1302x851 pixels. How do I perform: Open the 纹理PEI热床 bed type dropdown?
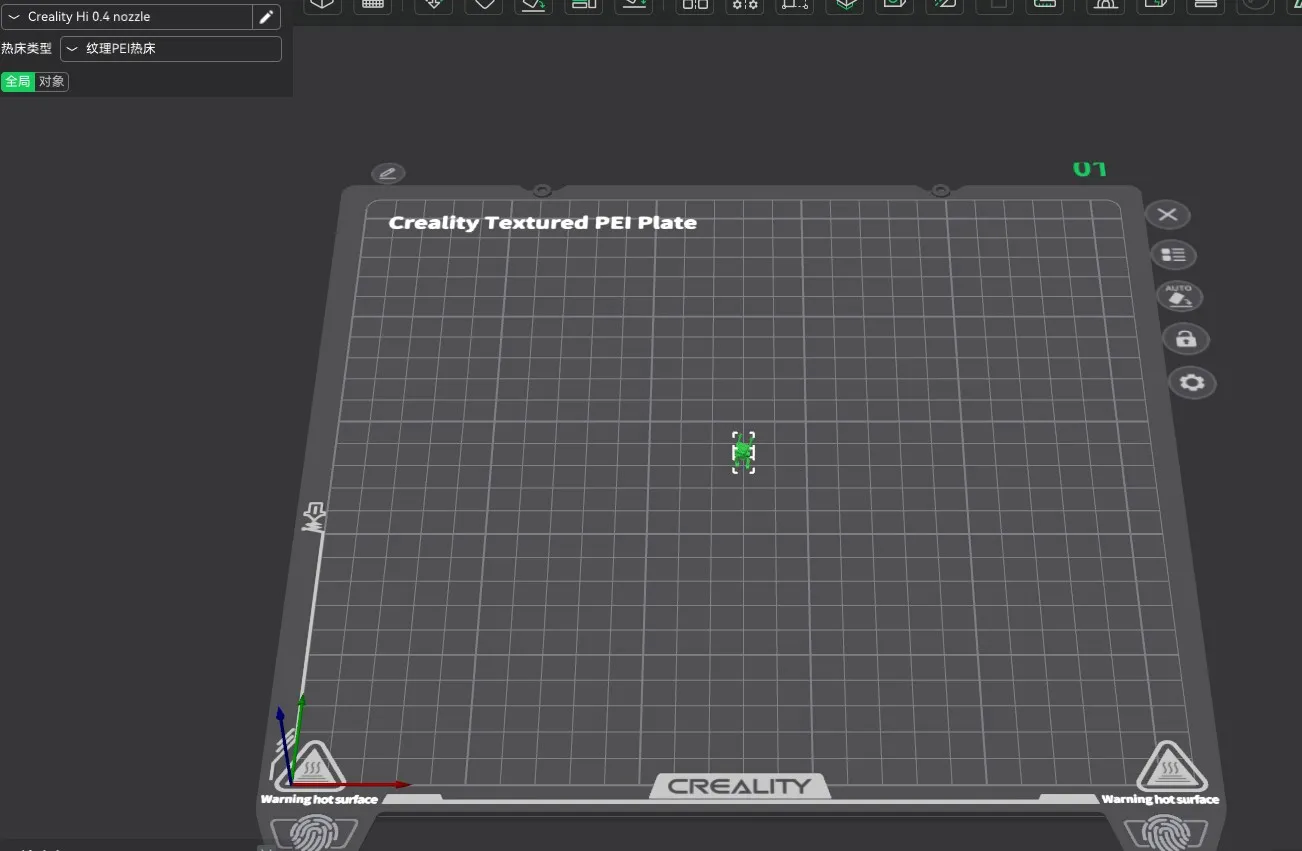(171, 48)
